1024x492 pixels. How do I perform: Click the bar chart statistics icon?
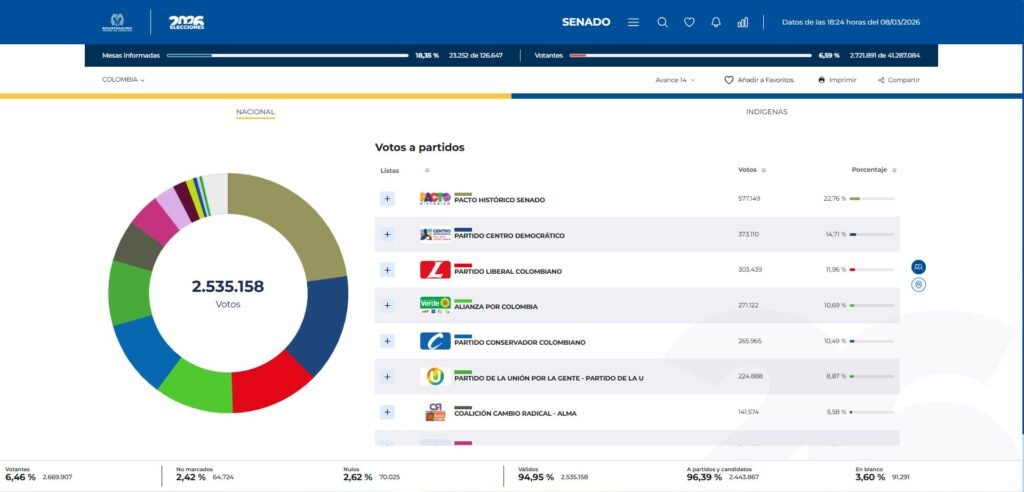click(x=742, y=22)
